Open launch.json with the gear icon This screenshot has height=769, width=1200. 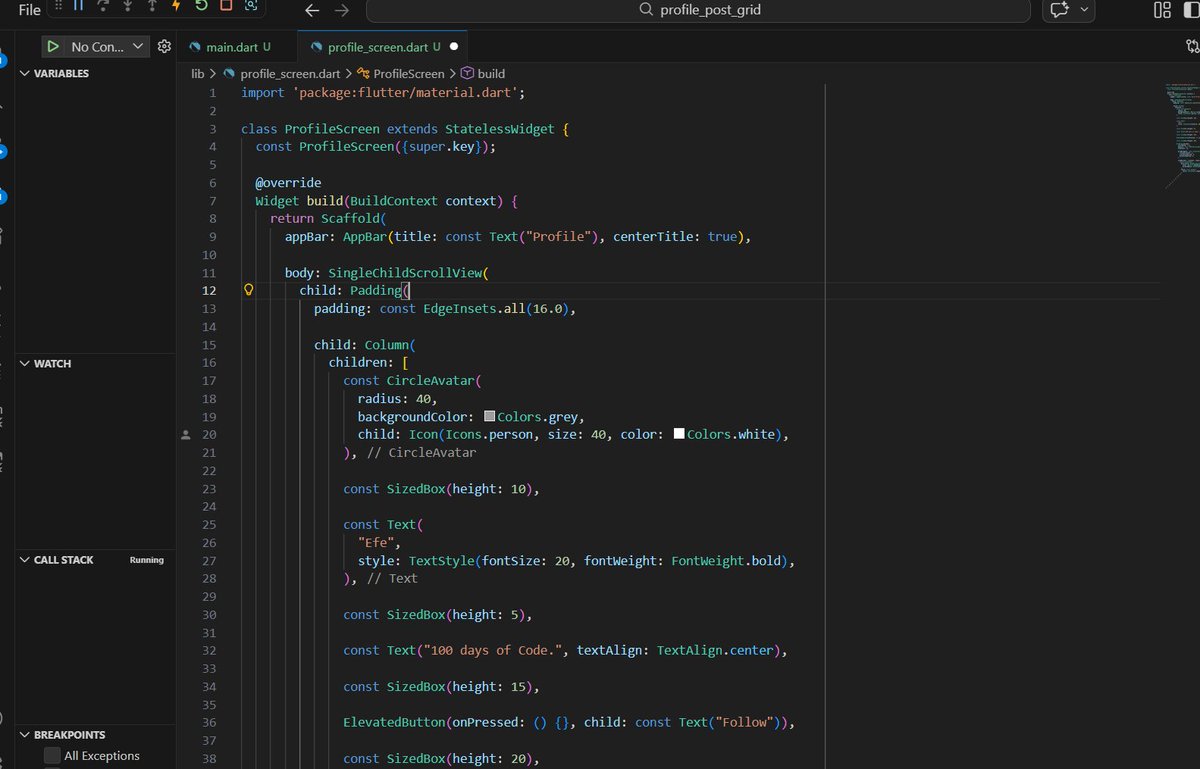point(165,46)
